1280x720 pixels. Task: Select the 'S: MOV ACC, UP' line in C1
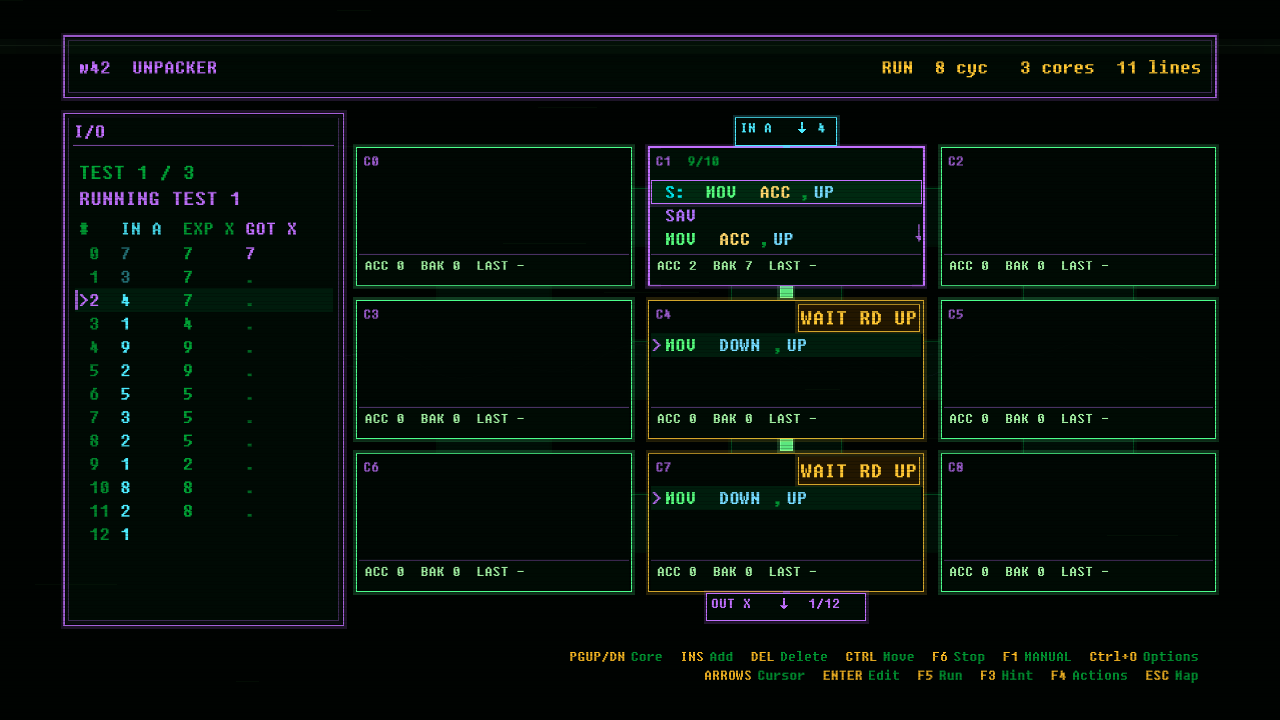tap(786, 192)
